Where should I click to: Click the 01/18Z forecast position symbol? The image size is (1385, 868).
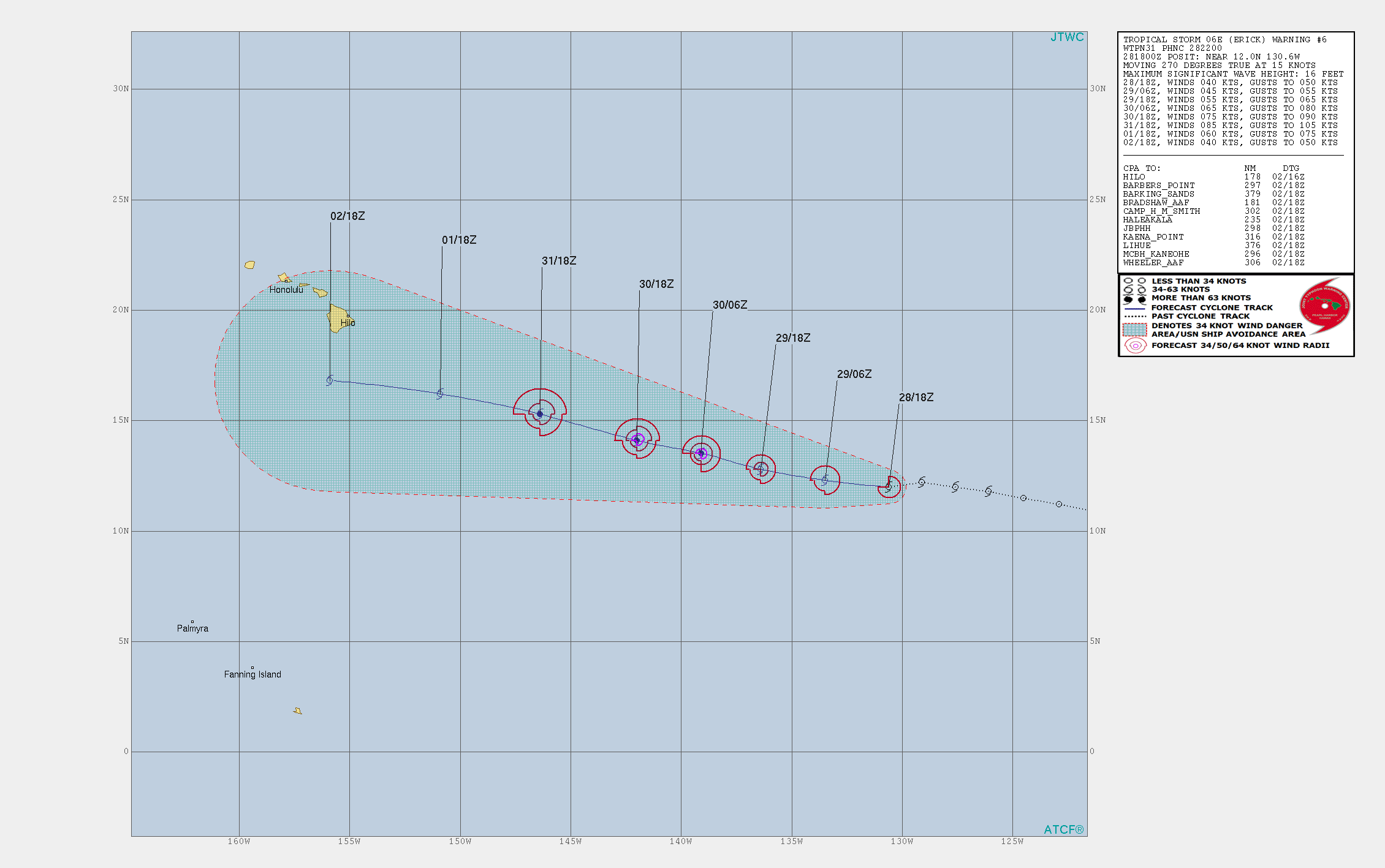point(440,394)
